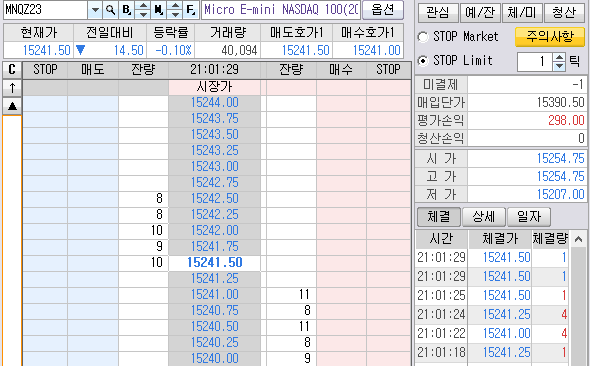This screenshot has width=590, height=366.
Task: Select the STOP Market radio button
Action: click(x=423, y=37)
